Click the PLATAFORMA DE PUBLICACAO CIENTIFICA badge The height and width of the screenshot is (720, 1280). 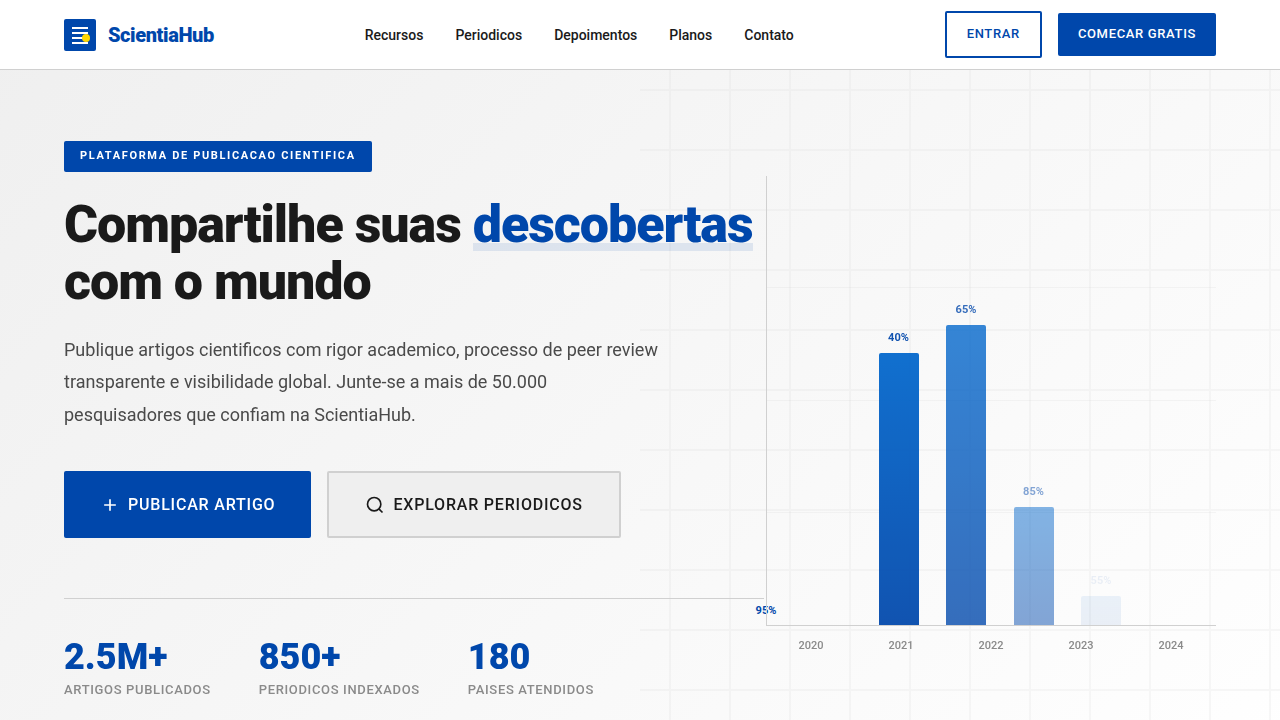[217, 156]
